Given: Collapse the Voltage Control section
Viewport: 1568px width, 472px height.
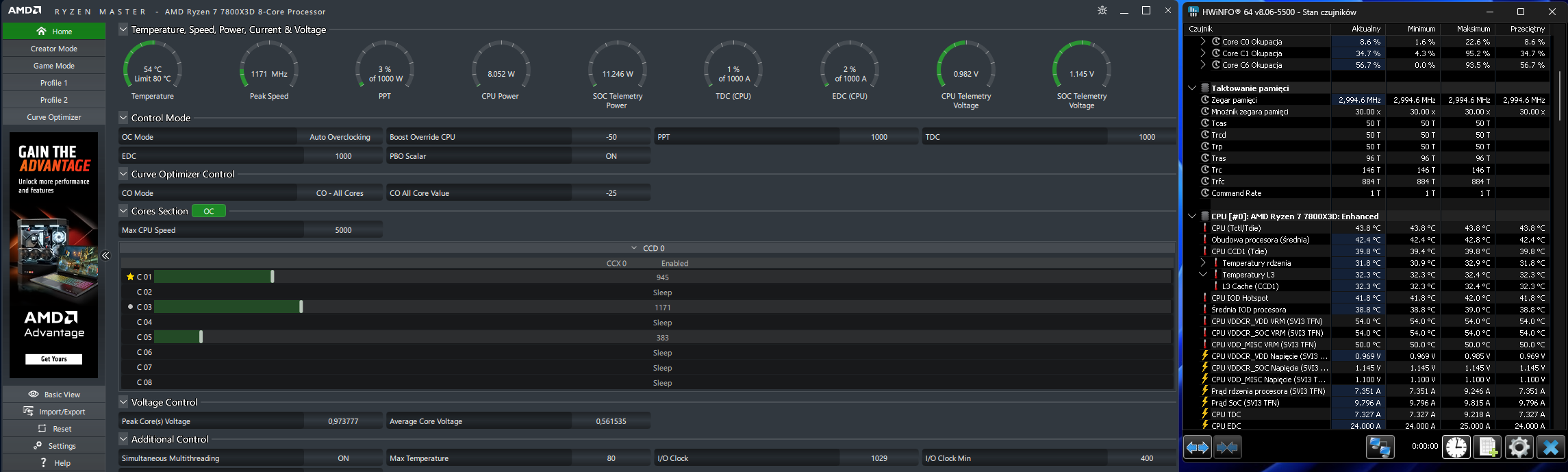Looking at the screenshot, I should [x=123, y=402].
